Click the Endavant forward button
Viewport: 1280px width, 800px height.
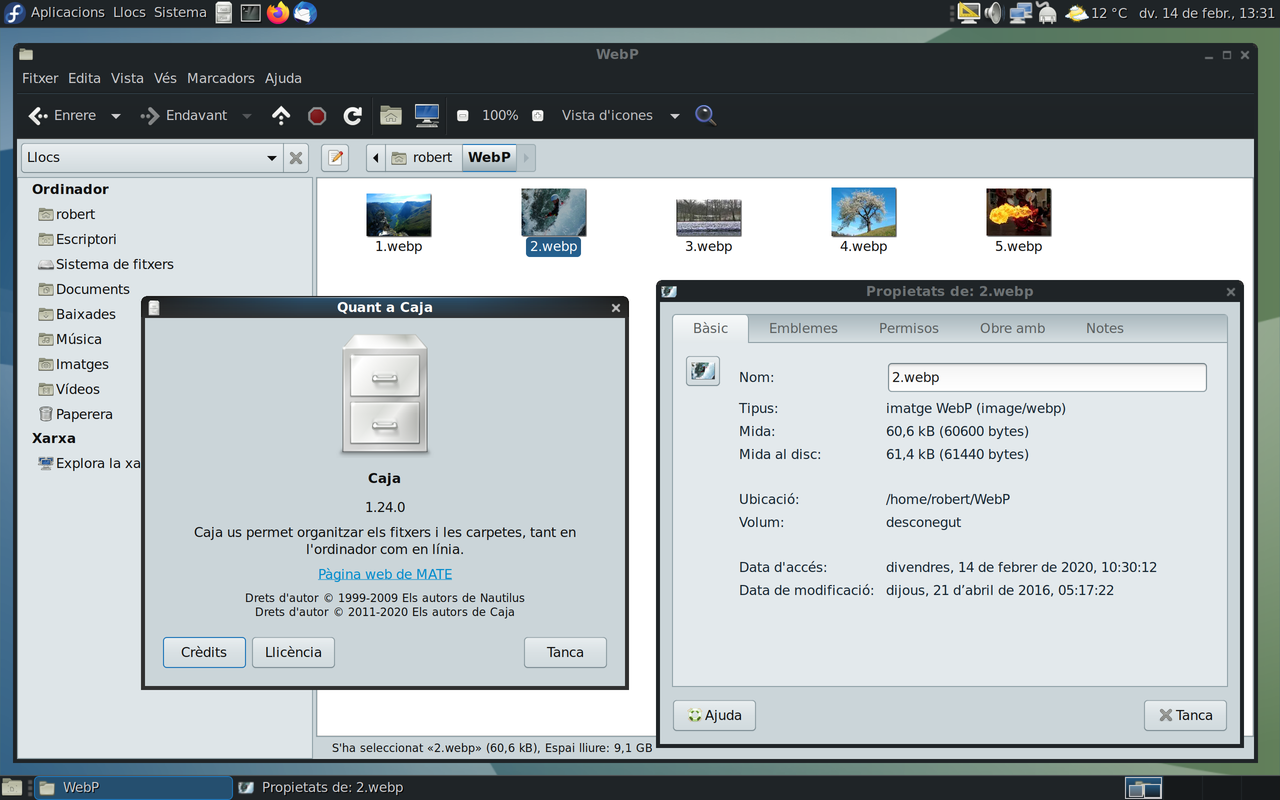pyautogui.click(x=185, y=116)
